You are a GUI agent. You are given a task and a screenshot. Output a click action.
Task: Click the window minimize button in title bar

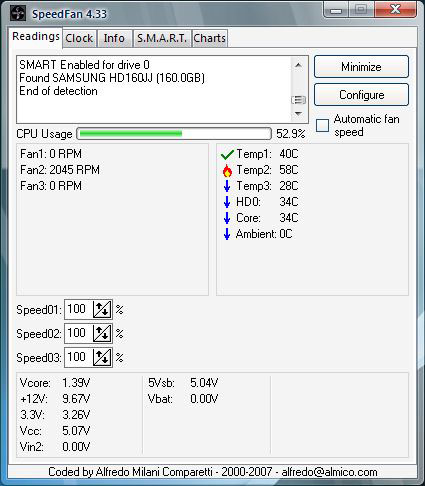click(x=336, y=10)
